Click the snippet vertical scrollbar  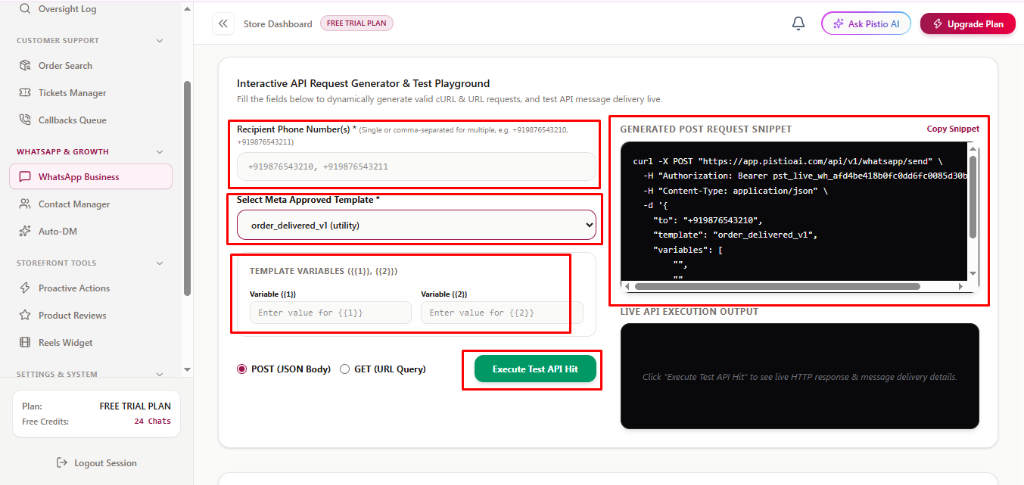(972, 196)
